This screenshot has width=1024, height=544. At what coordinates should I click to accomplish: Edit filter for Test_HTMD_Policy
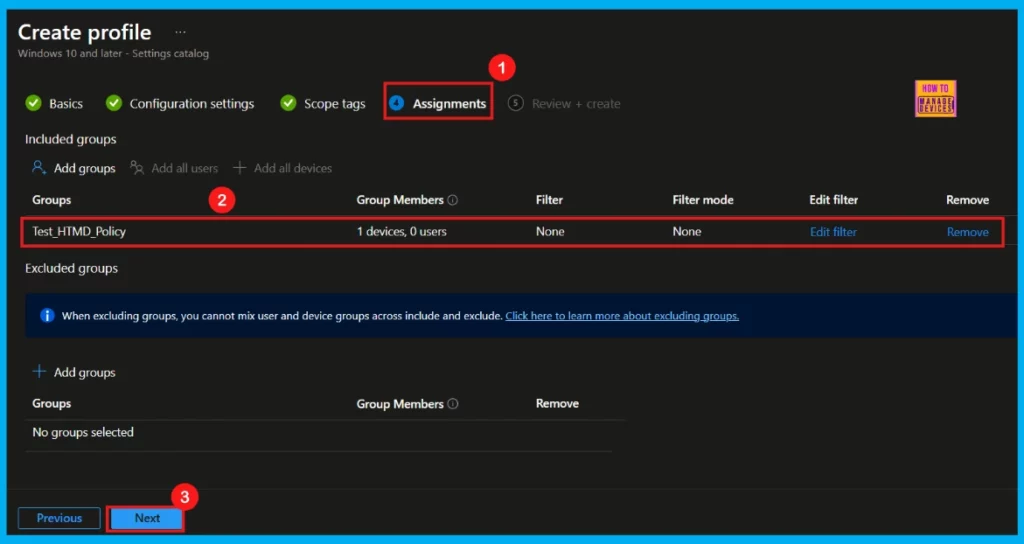833,232
